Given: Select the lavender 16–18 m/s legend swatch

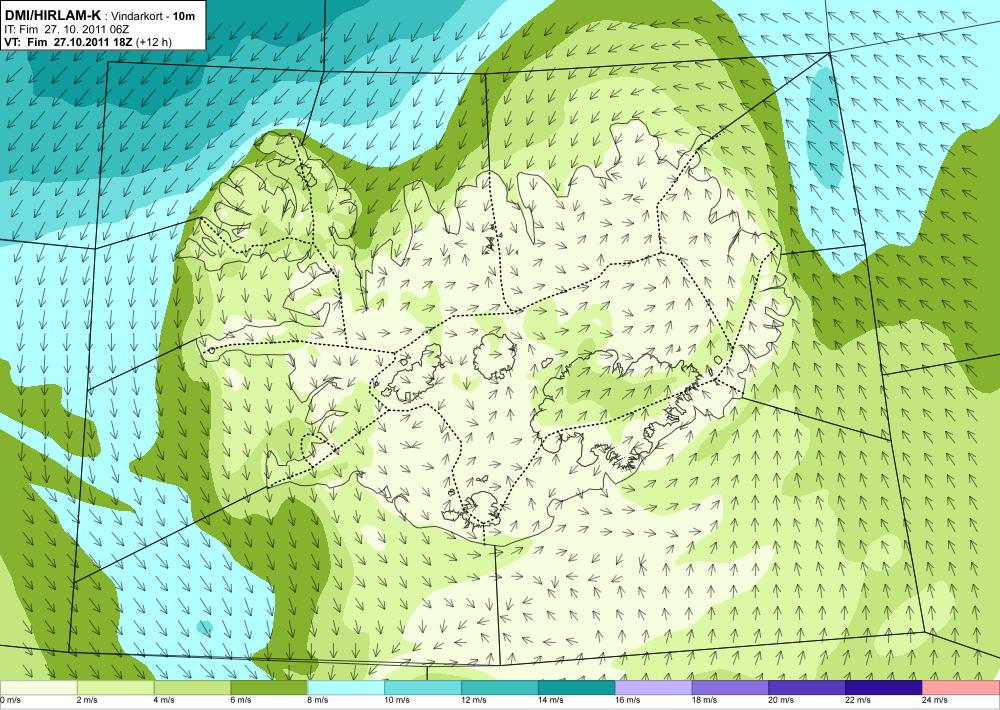Looking at the screenshot, I should pyautogui.click(x=653, y=688).
